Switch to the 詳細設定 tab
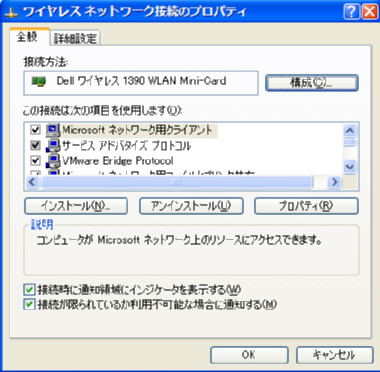The height and width of the screenshot is (372, 380). [75, 38]
